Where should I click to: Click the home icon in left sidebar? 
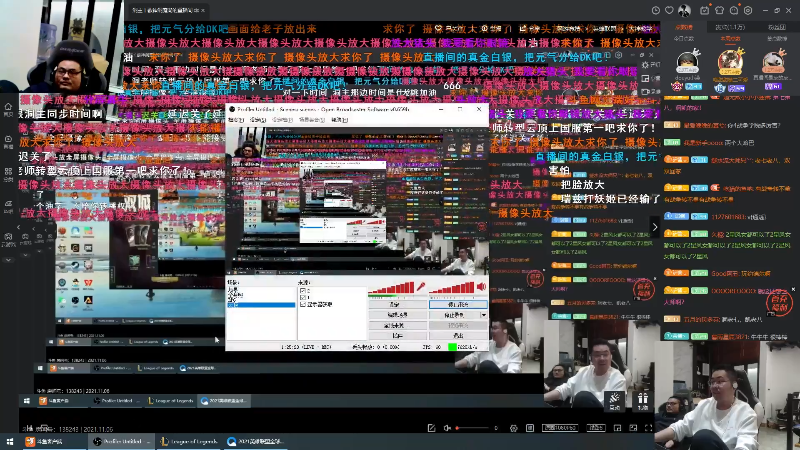pyautogui.click(x=8, y=108)
